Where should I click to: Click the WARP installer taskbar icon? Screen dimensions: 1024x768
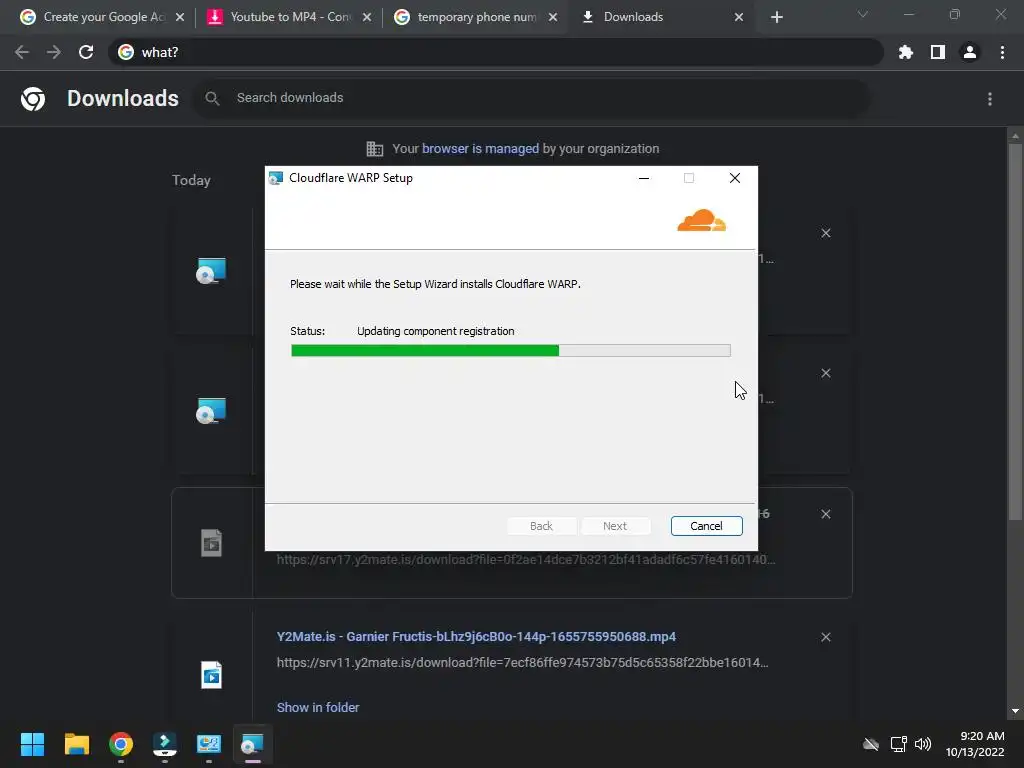pyautogui.click(x=253, y=744)
